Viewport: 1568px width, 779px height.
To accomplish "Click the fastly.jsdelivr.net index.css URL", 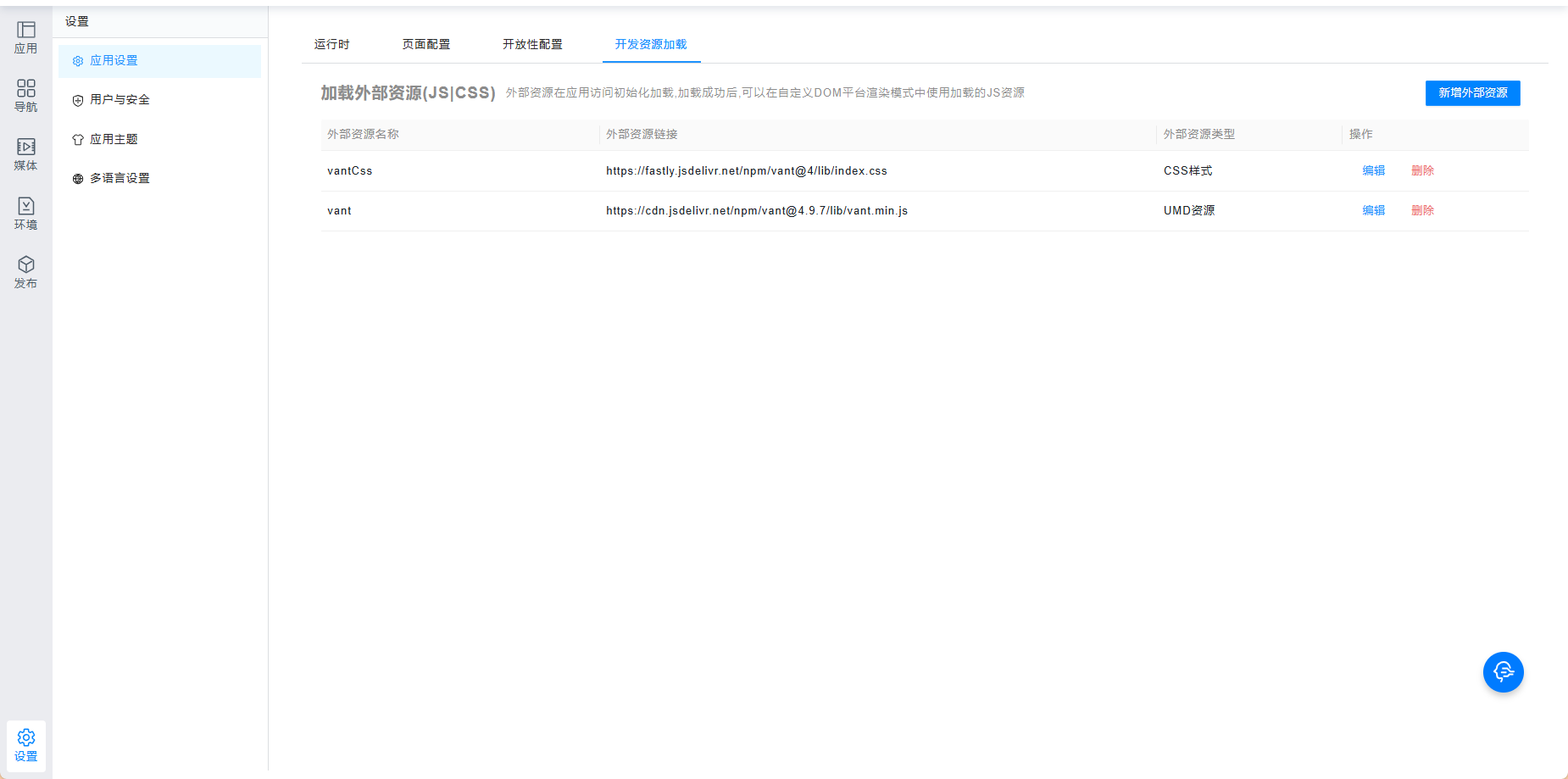I will (747, 170).
